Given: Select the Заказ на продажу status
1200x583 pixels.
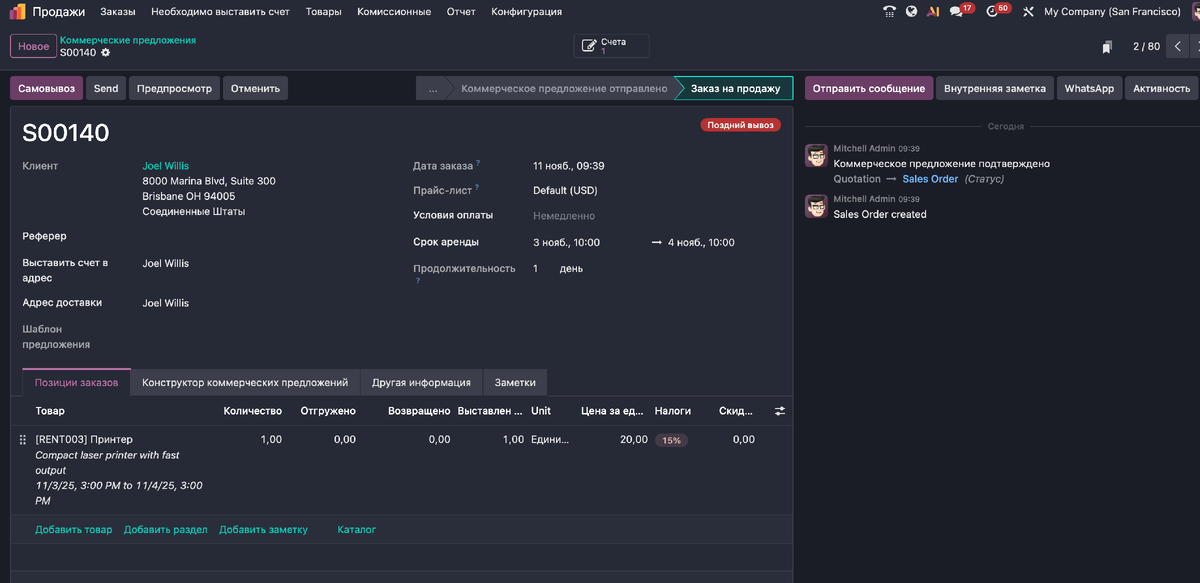Looking at the screenshot, I should (735, 88).
